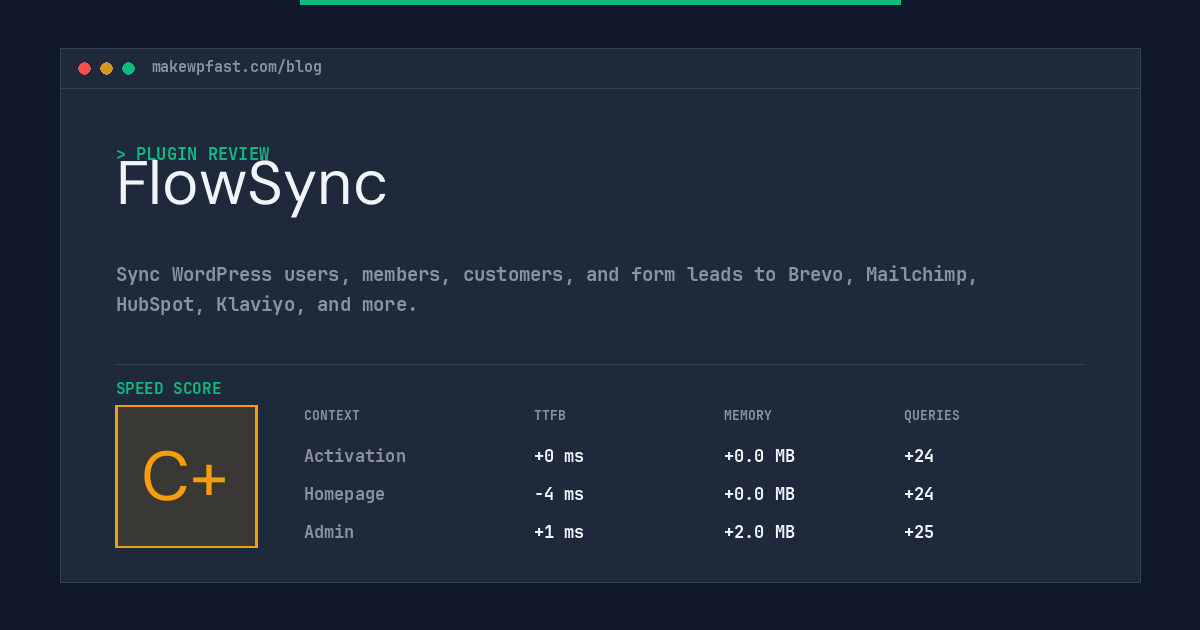The image size is (1200, 630).
Task: Select the Homepage row label
Action: click(344, 494)
